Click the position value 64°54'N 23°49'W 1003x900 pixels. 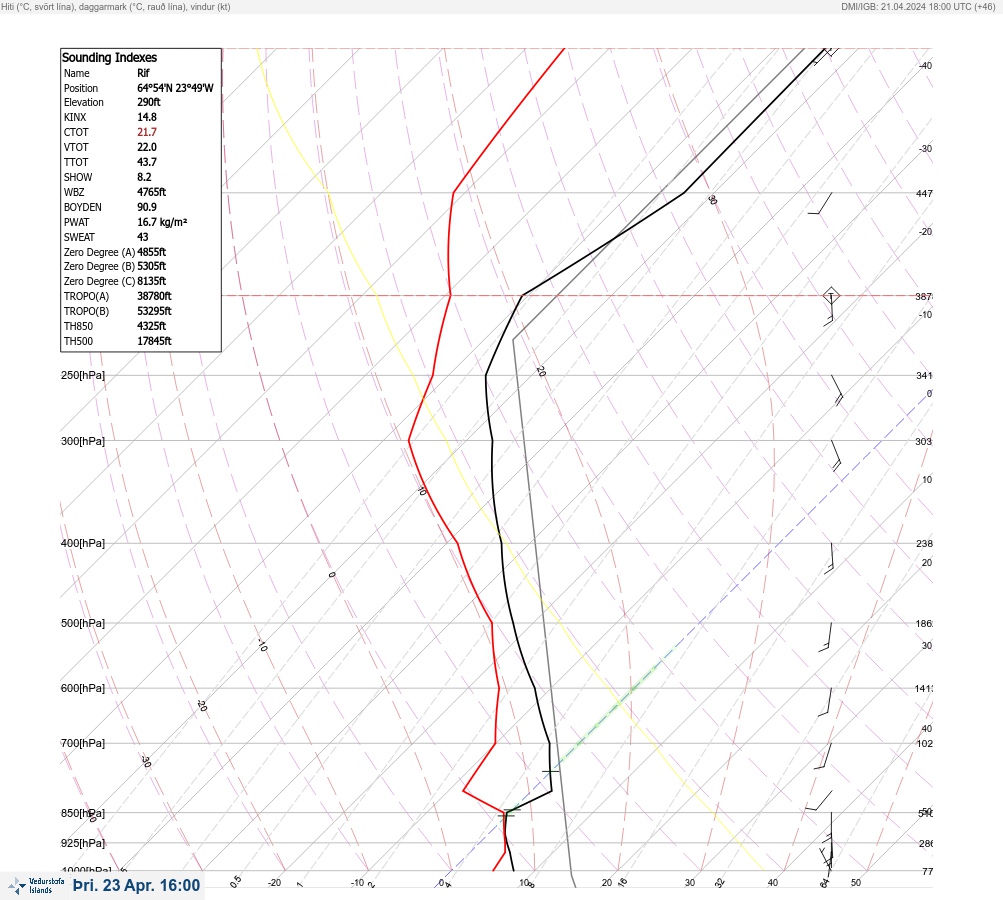coord(175,88)
